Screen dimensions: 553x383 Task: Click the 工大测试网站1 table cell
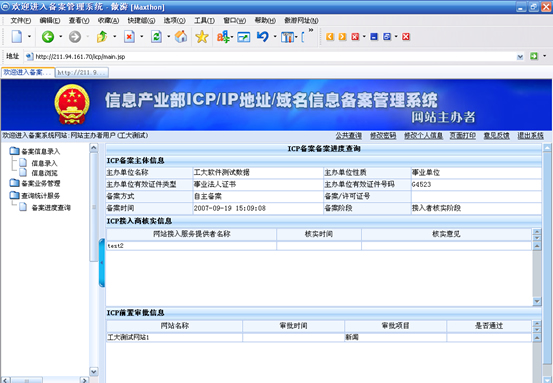point(174,338)
